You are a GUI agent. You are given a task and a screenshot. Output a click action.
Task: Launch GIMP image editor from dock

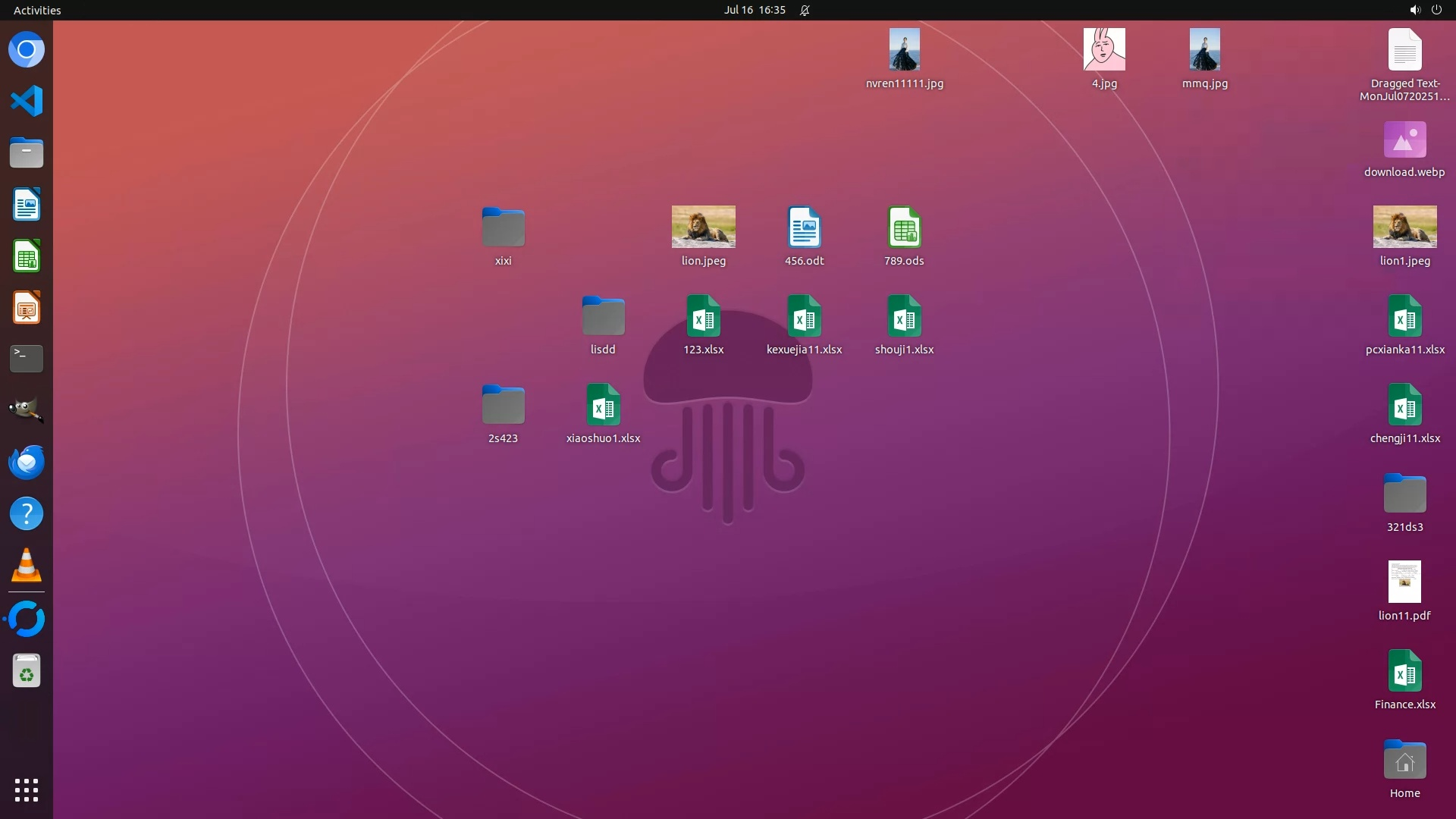click(27, 410)
